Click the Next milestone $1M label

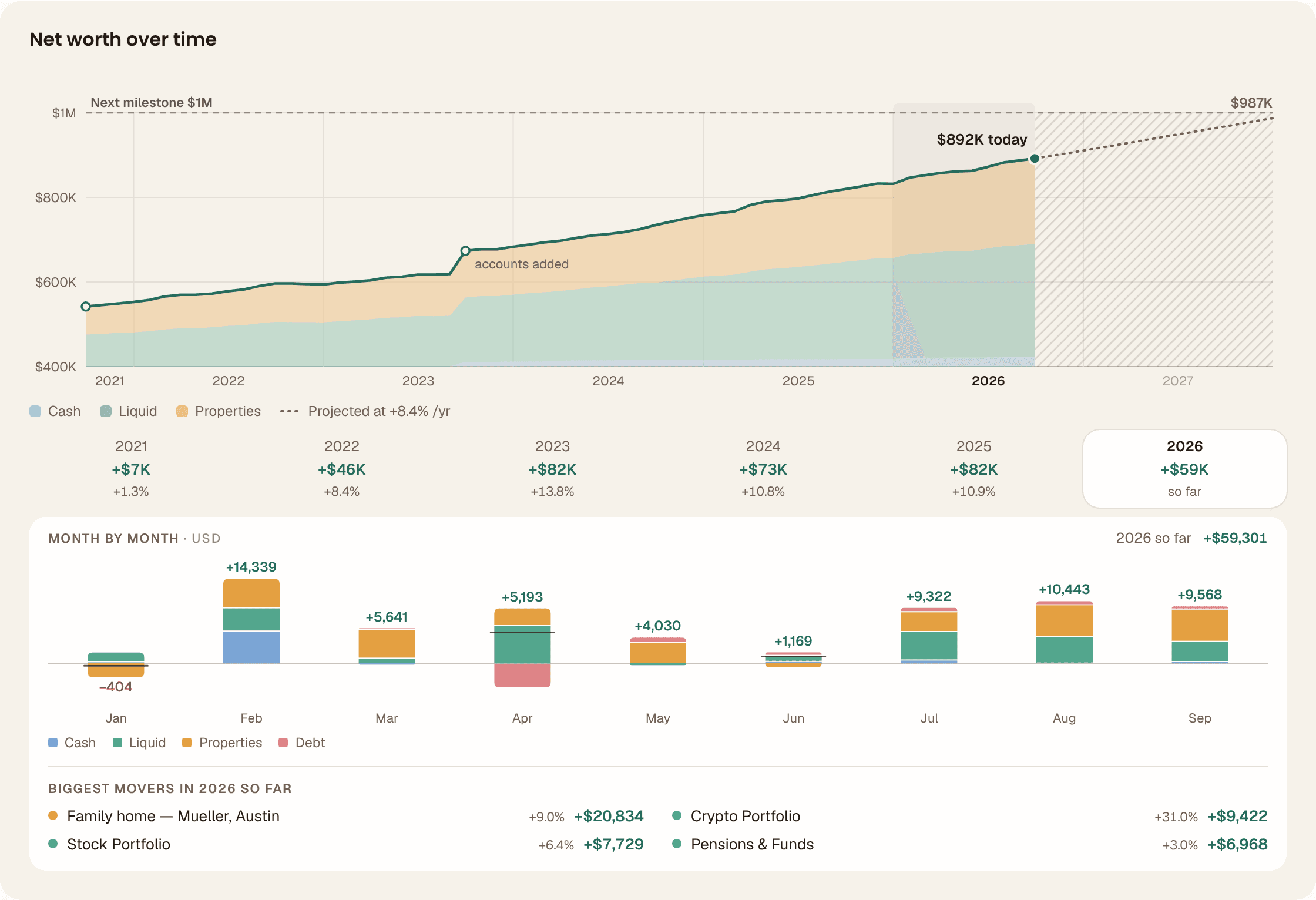click(152, 102)
